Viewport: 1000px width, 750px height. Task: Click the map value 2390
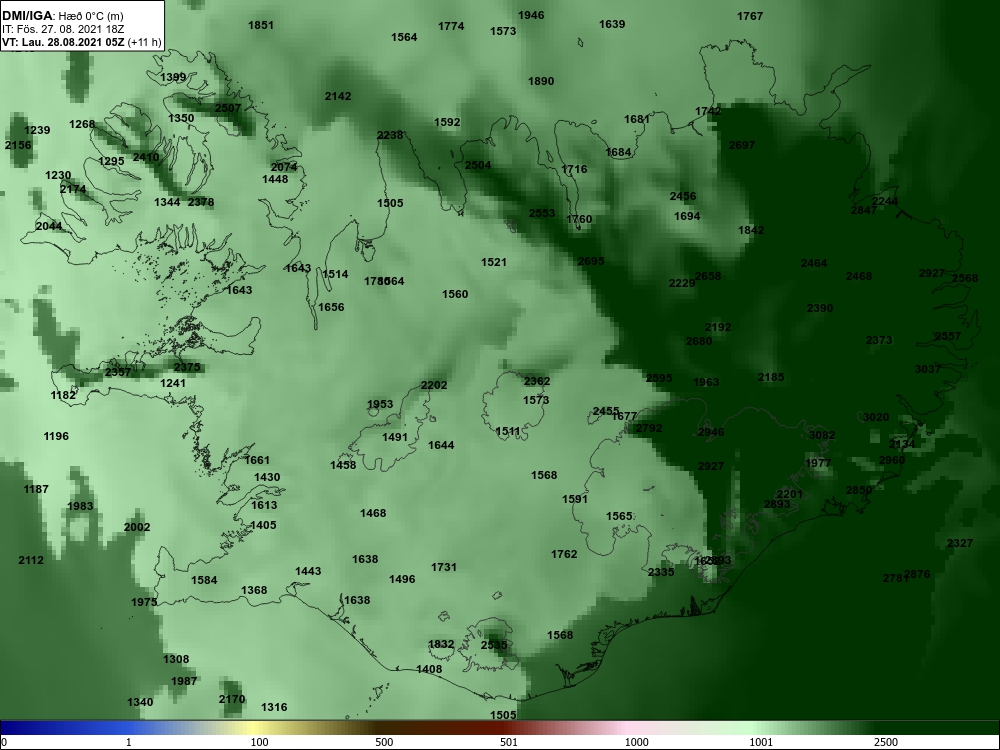820,308
